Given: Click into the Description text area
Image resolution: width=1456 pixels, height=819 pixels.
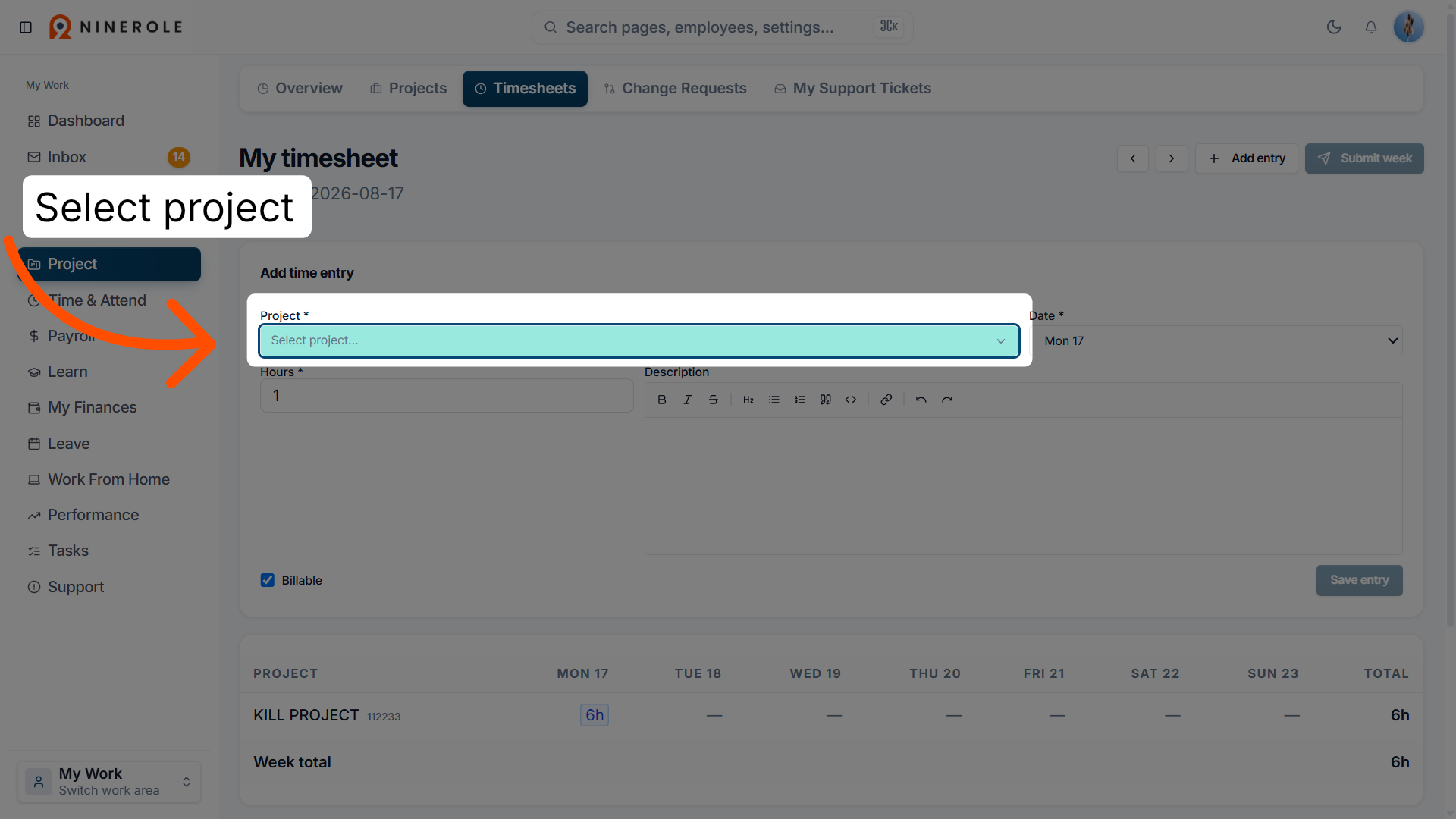Looking at the screenshot, I should click(1023, 485).
